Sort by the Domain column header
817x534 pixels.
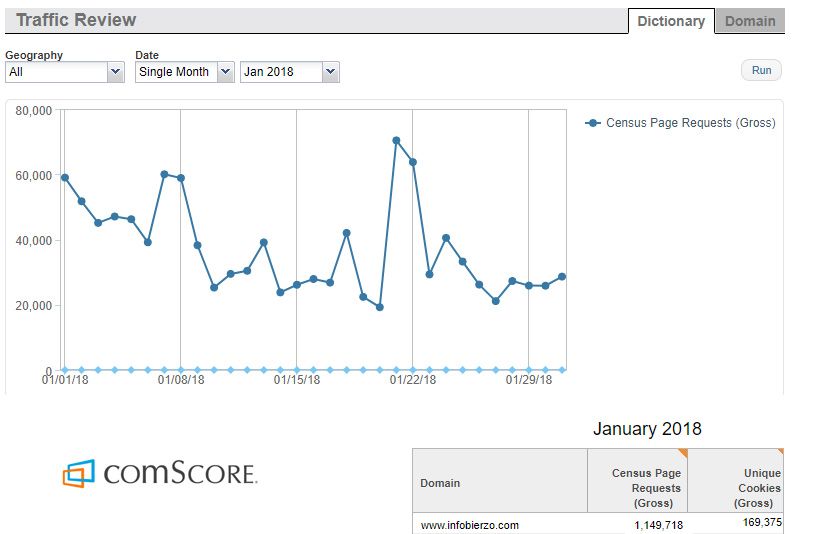tap(441, 483)
